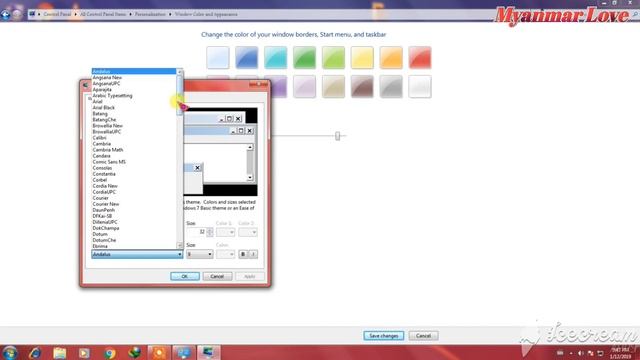Click font list scrollbar up arrow

pyautogui.click(x=180, y=72)
